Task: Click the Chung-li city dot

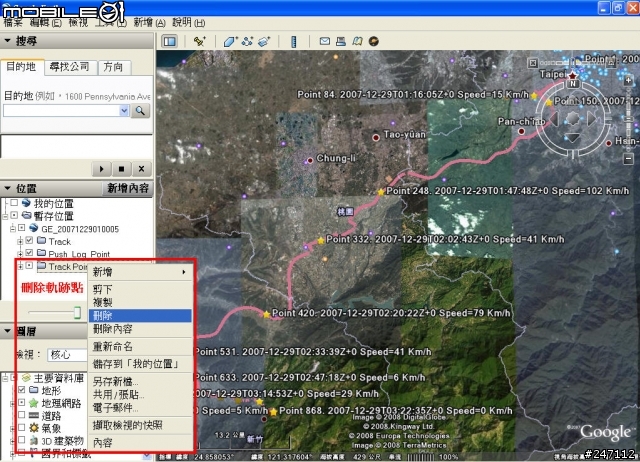Action: click(310, 160)
